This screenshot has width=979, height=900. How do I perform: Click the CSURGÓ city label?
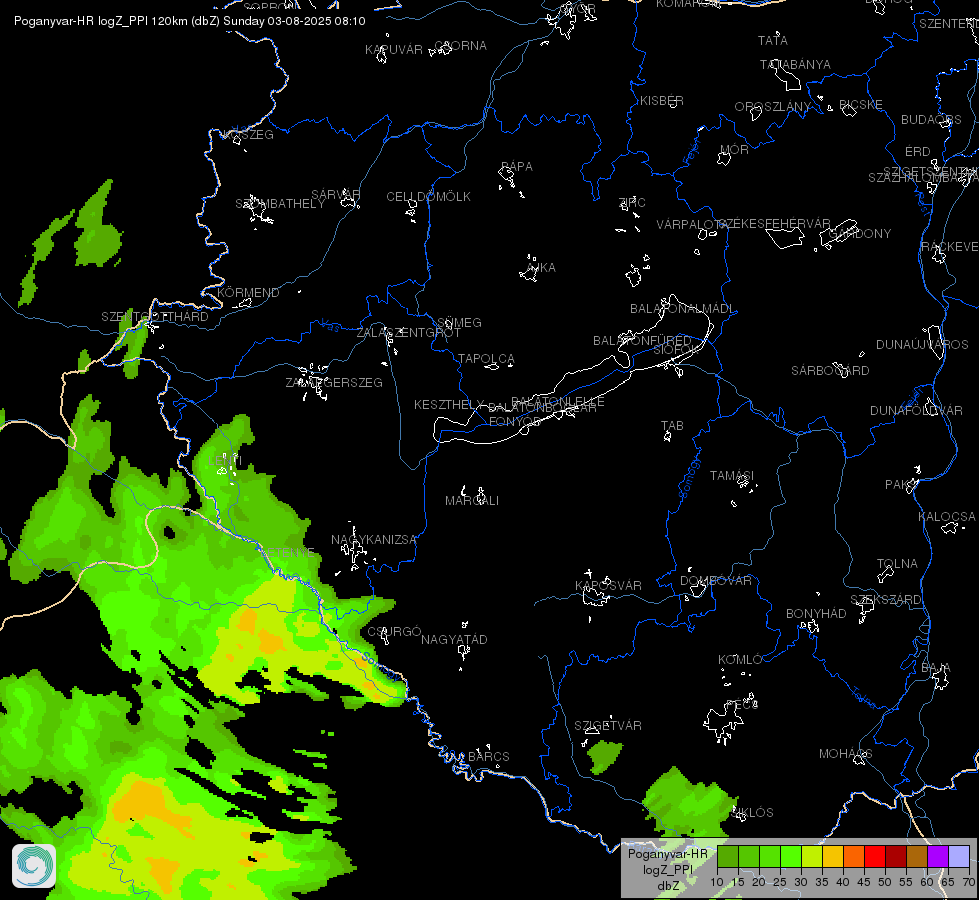[394, 632]
